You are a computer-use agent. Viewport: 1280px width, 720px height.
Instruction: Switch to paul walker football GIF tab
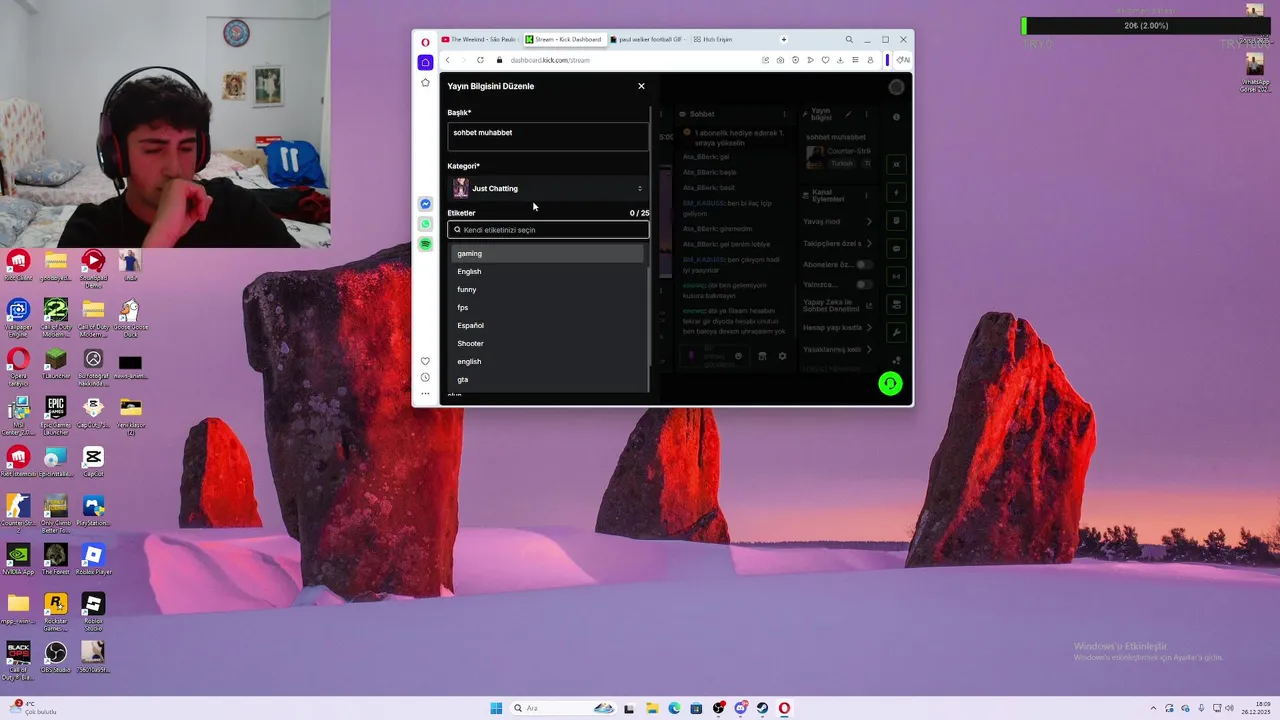(x=647, y=40)
